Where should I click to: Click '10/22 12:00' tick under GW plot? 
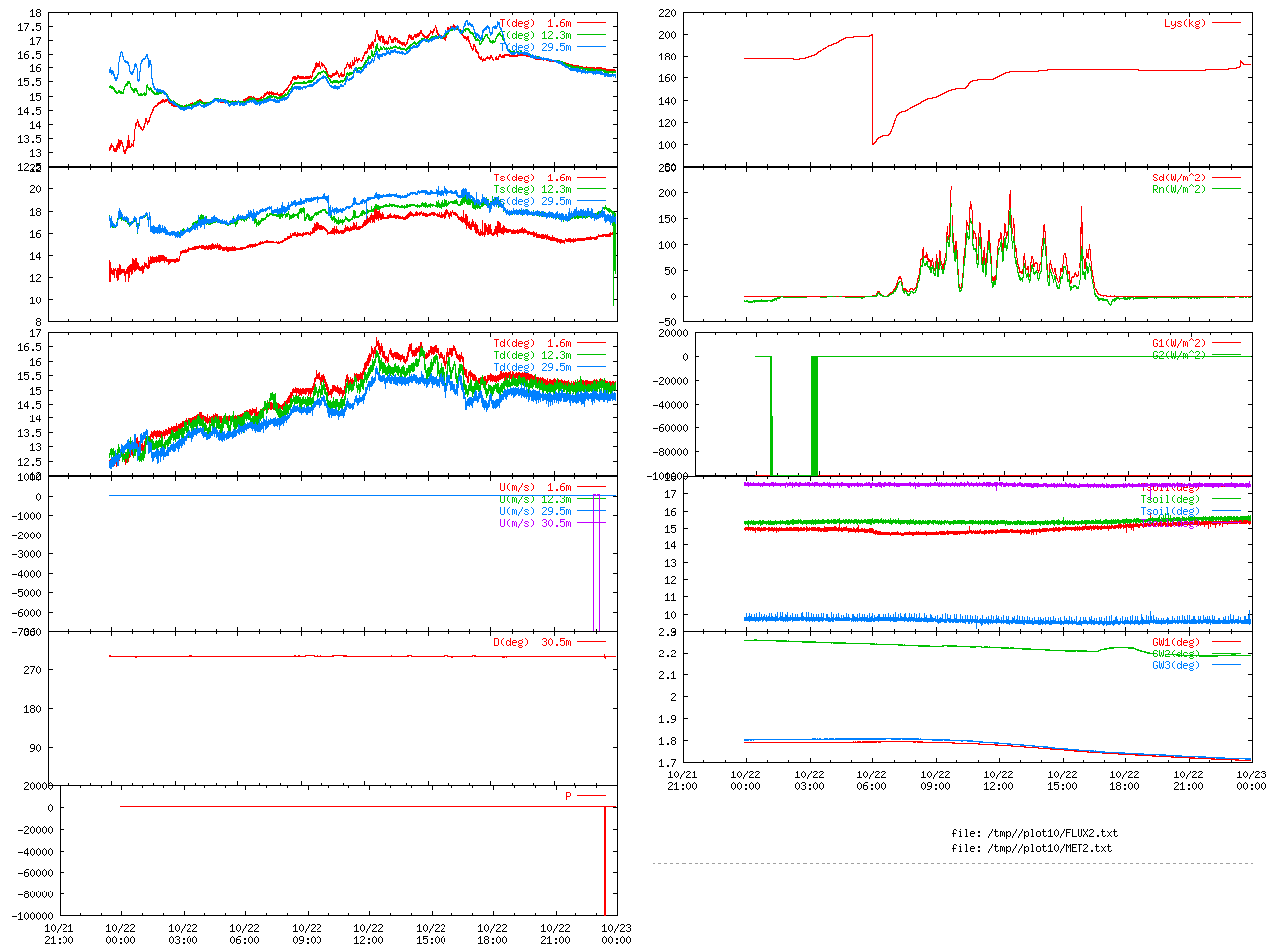pyautogui.click(x=998, y=780)
